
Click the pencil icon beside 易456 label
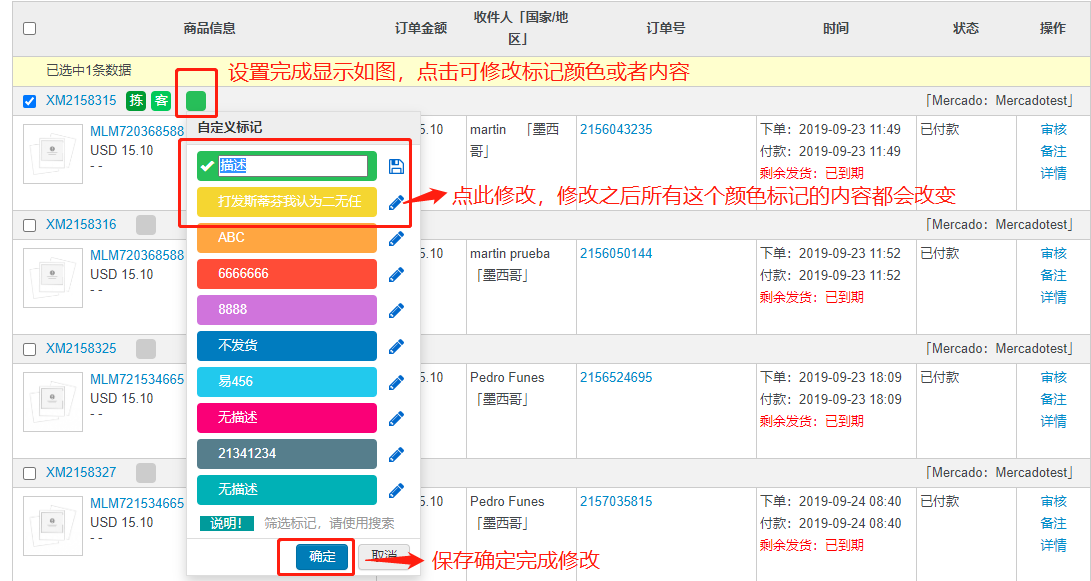(396, 383)
